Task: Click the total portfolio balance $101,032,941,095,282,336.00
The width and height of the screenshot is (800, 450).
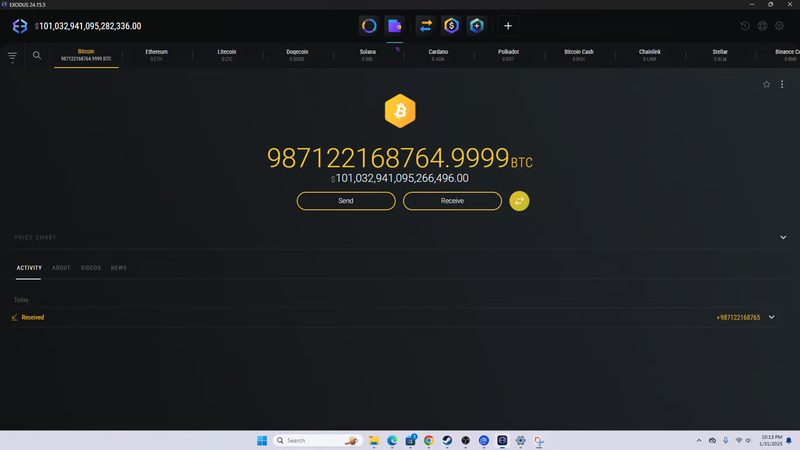Action: coord(88,26)
